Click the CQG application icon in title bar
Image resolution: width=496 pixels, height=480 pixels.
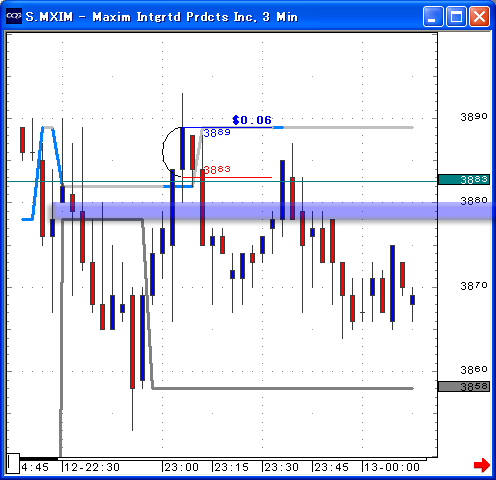14,16
